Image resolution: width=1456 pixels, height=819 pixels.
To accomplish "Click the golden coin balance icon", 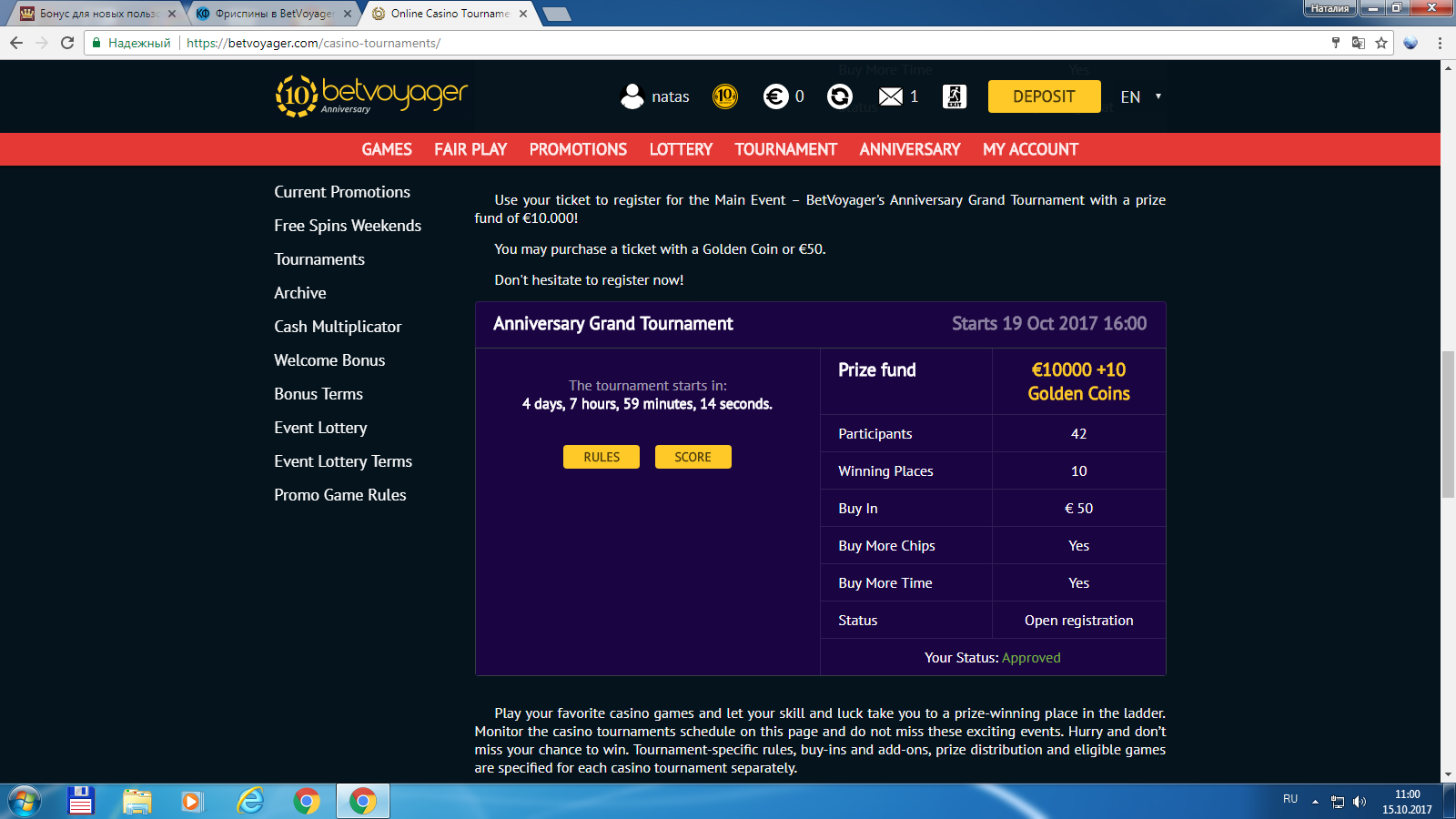I will (x=725, y=96).
